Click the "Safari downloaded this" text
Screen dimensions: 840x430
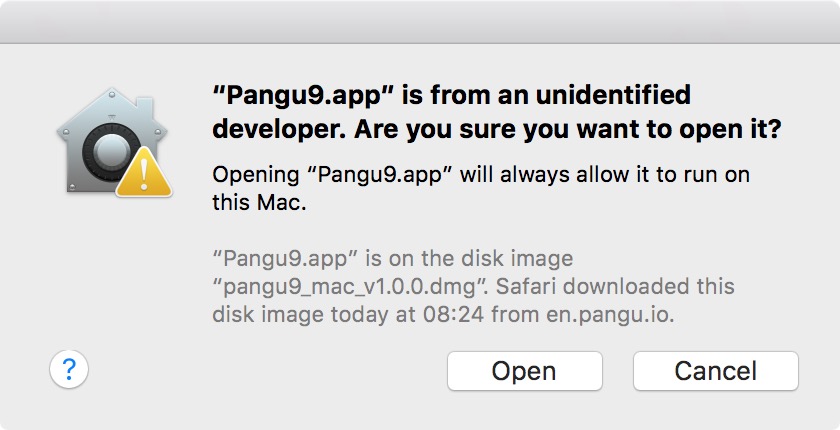tap(615, 286)
